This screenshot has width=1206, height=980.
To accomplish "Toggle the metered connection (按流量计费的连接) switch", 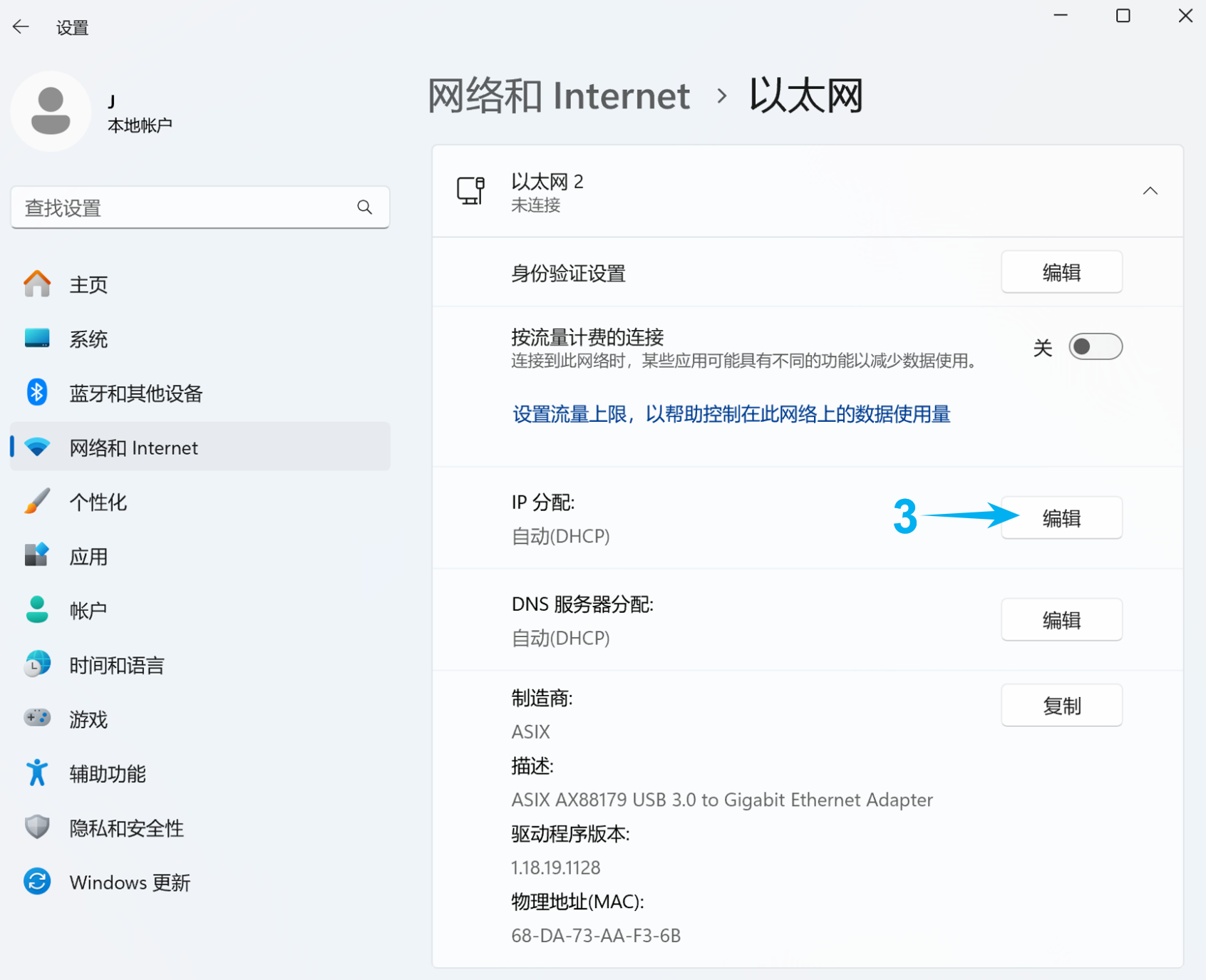I will (x=1095, y=347).
